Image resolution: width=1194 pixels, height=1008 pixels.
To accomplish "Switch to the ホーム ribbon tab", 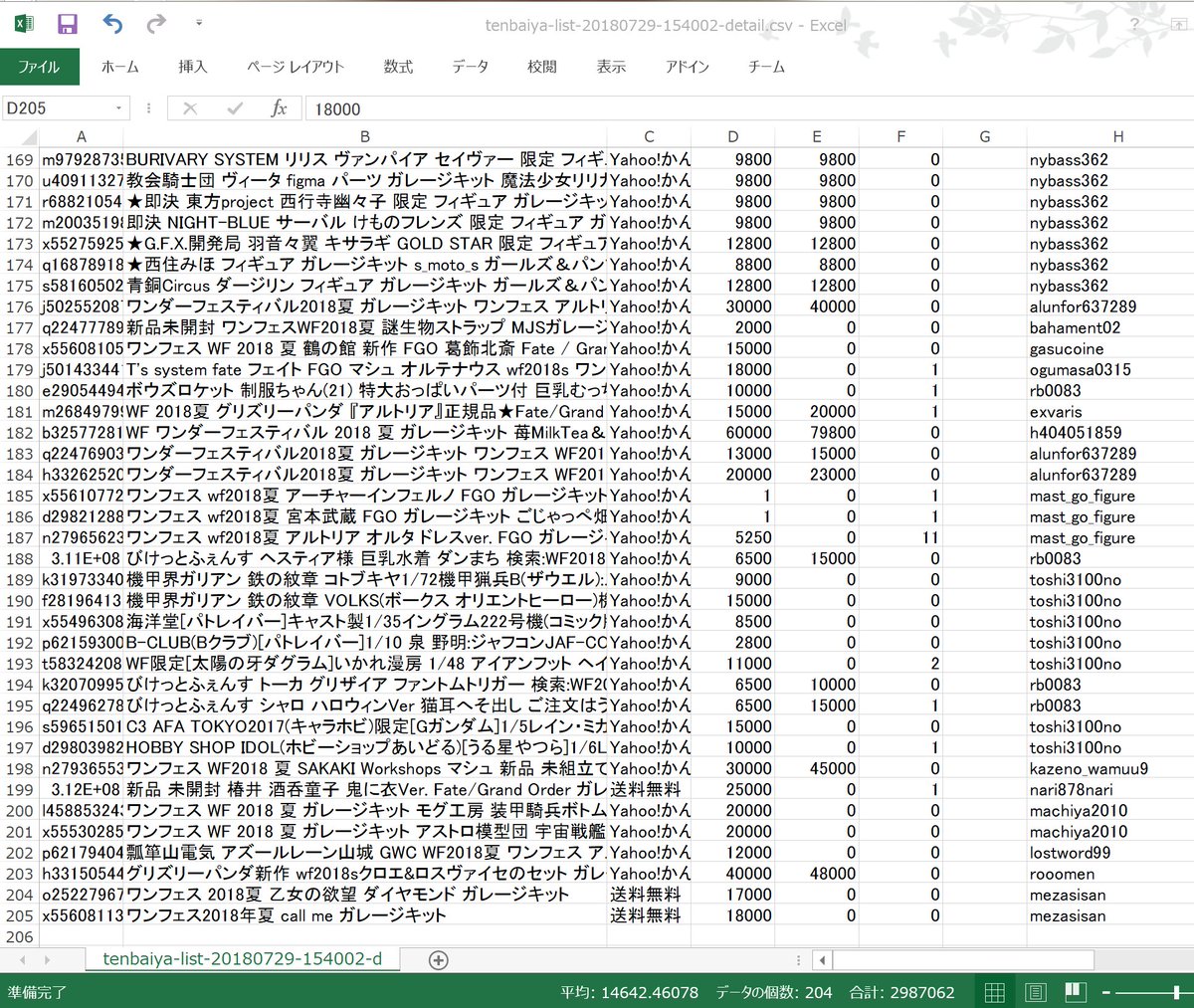I will [119, 67].
